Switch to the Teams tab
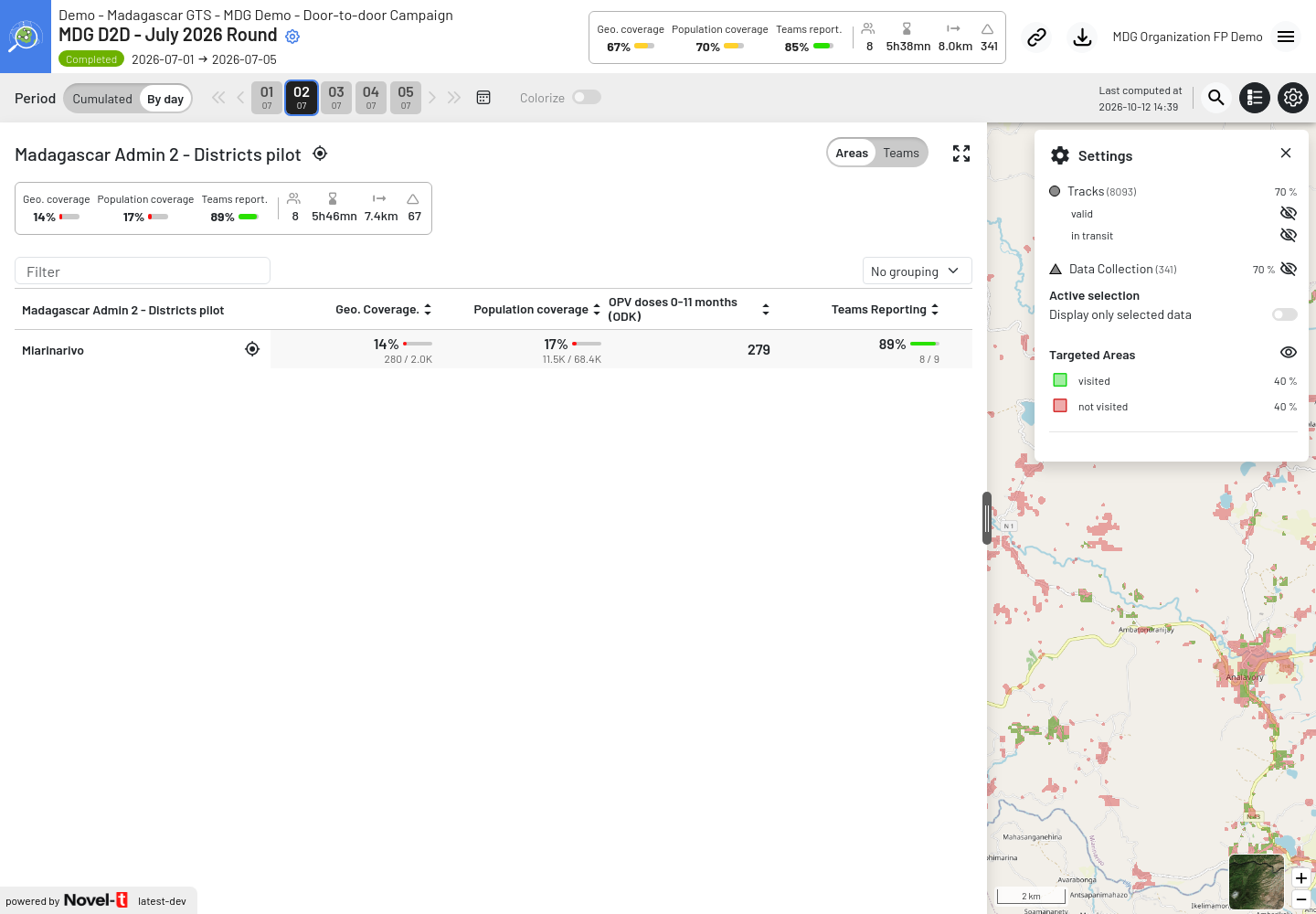Image resolution: width=1316 pixels, height=914 pixels. point(901,153)
